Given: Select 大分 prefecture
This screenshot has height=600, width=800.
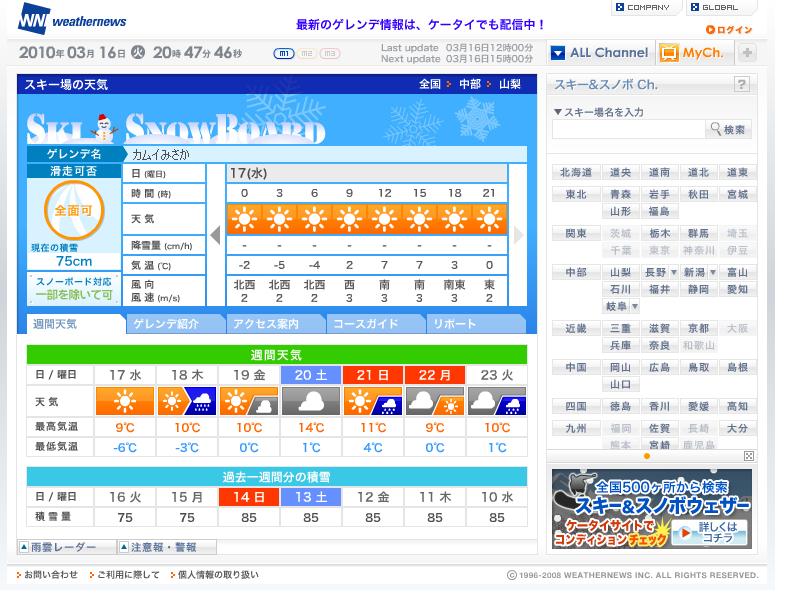Looking at the screenshot, I should 737,429.
